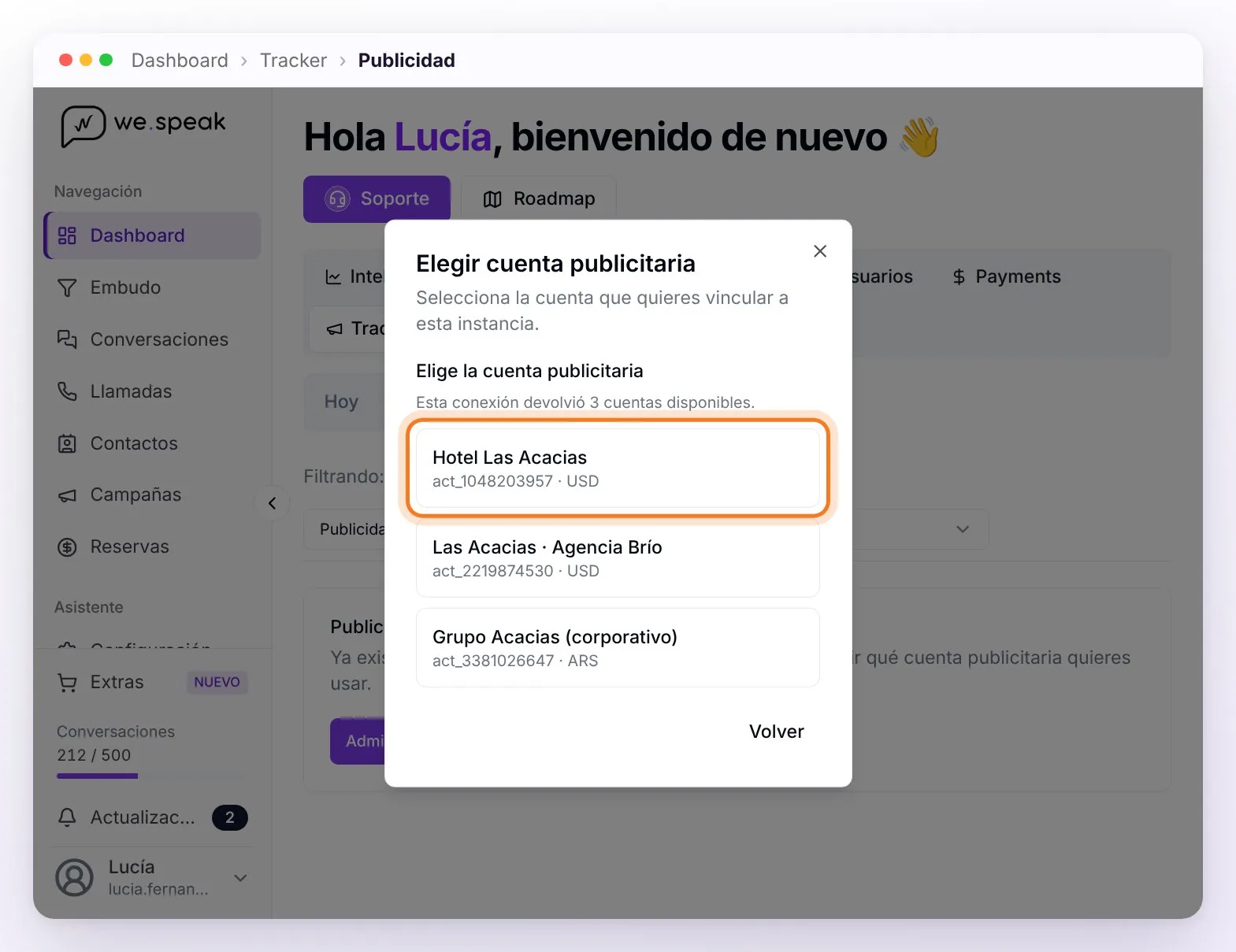Collapse the sidebar with arrow button

(273, 503)
